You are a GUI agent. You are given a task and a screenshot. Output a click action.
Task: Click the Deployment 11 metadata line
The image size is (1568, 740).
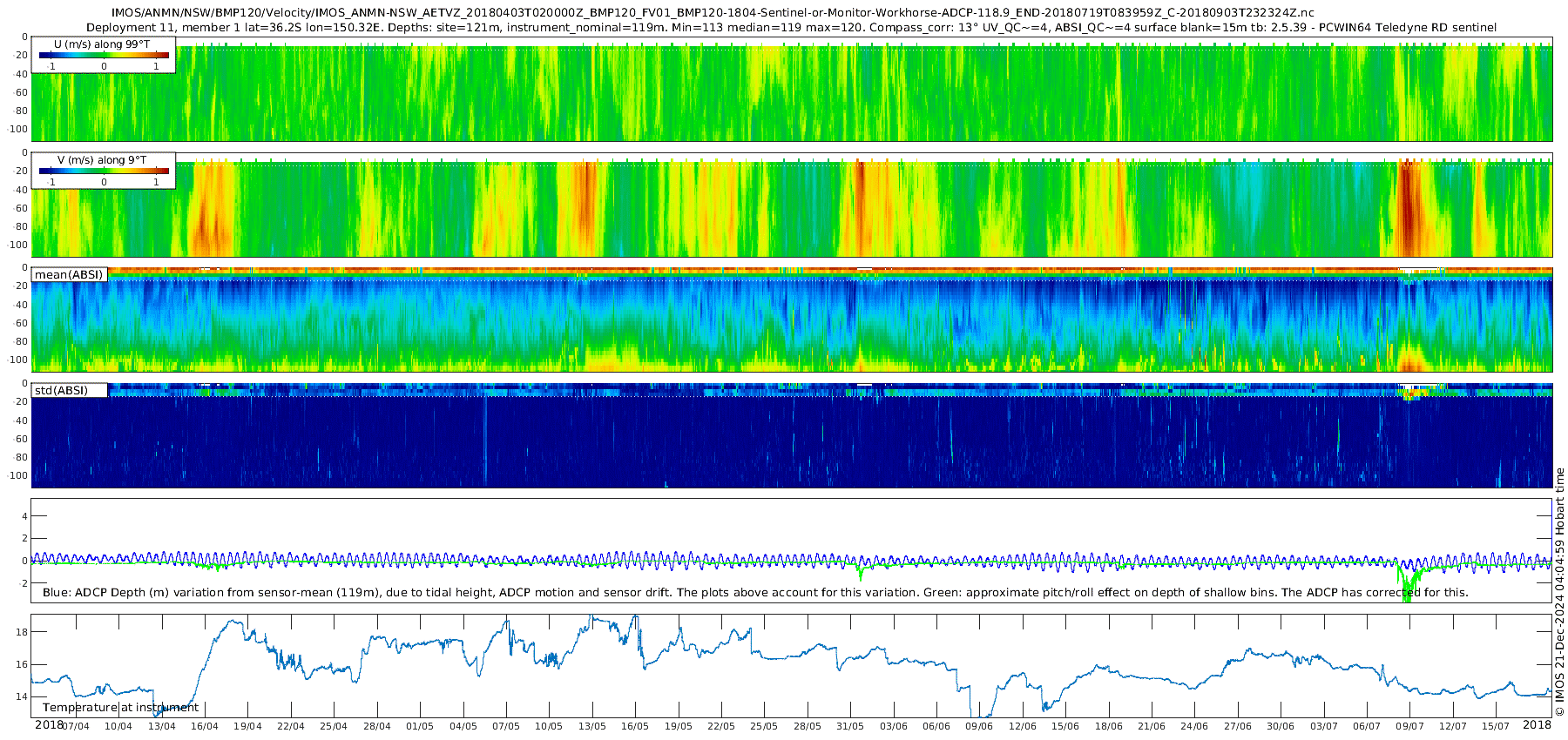[791, 28]
